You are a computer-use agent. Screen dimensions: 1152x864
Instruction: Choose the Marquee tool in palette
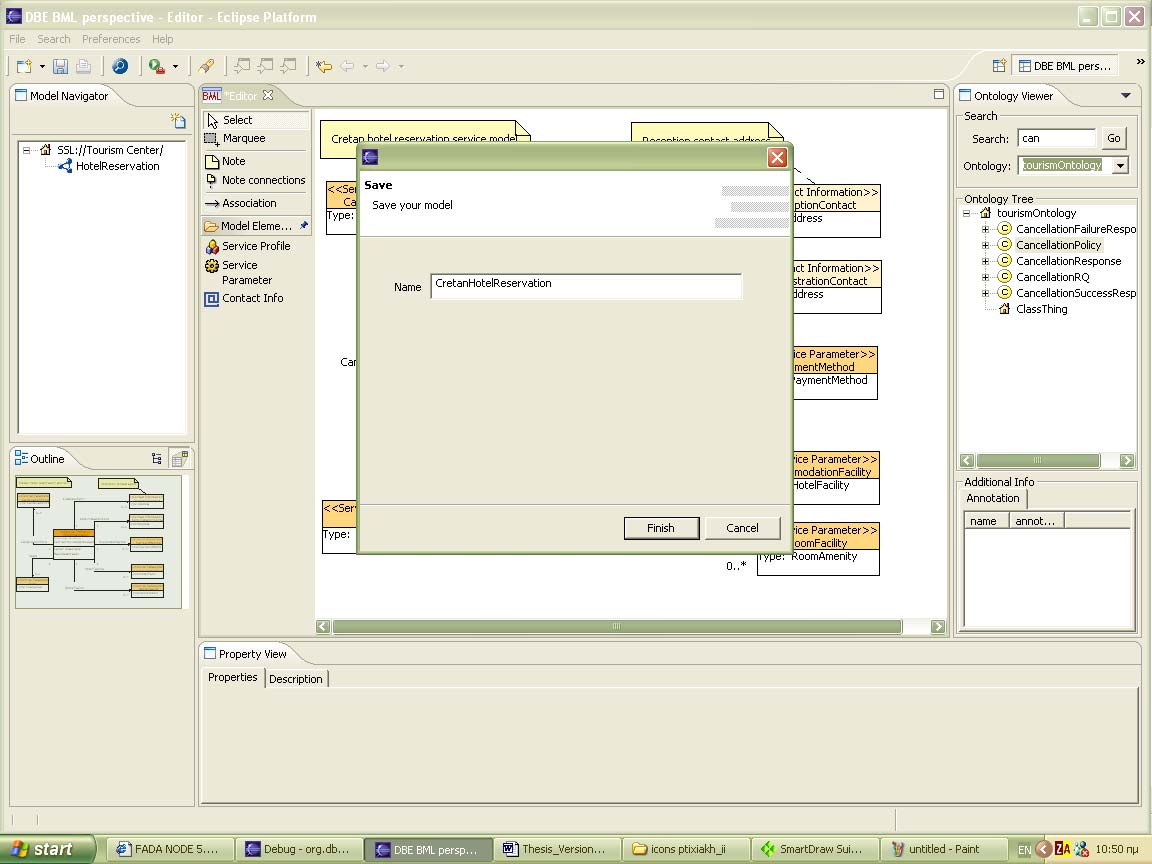point(256,138)
